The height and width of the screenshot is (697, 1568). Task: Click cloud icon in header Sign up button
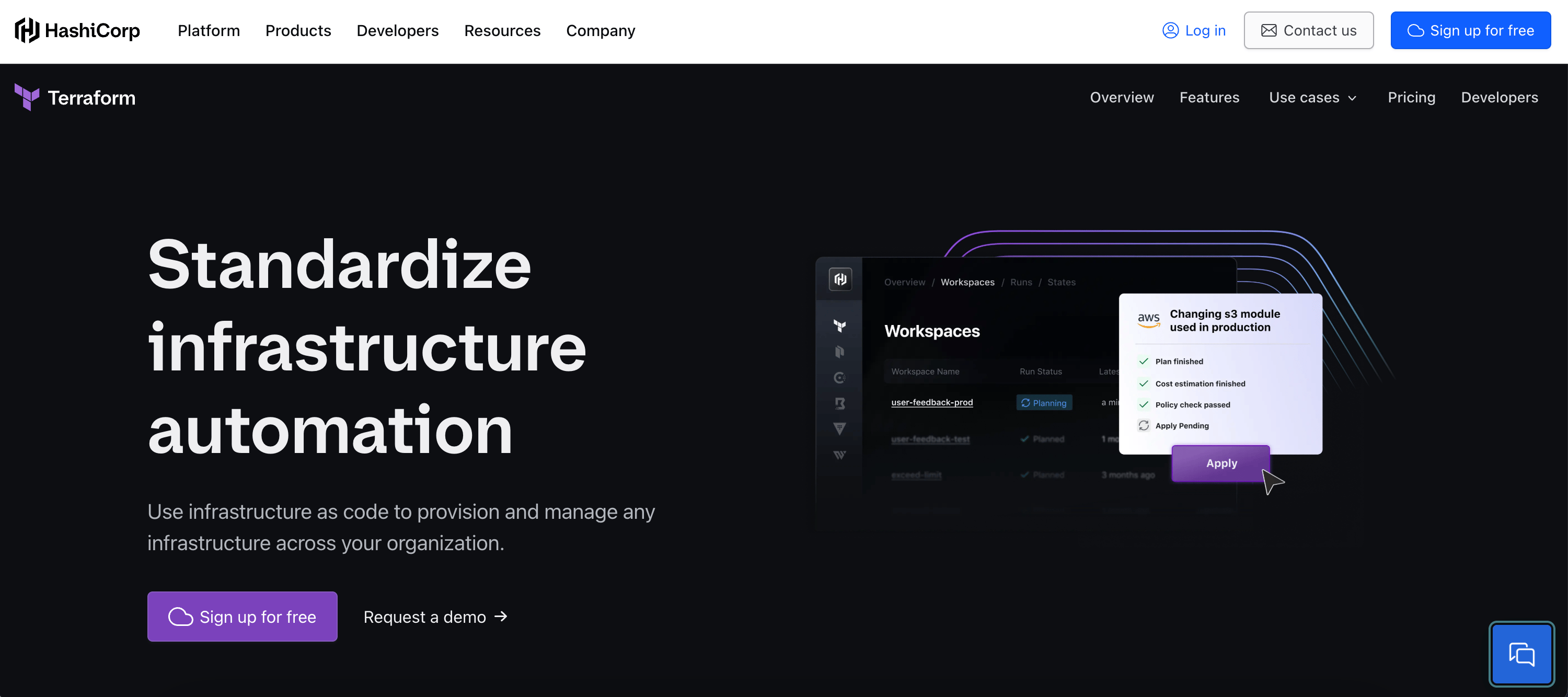click(1415, 30)
